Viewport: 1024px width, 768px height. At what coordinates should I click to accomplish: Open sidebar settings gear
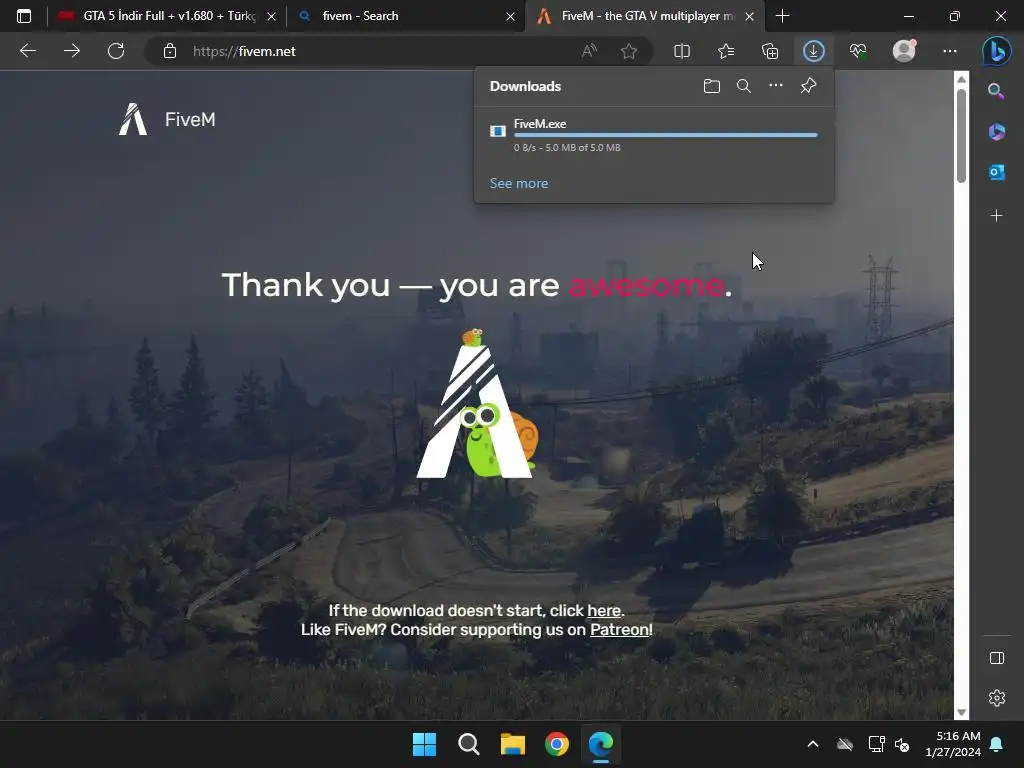(997, 698)
